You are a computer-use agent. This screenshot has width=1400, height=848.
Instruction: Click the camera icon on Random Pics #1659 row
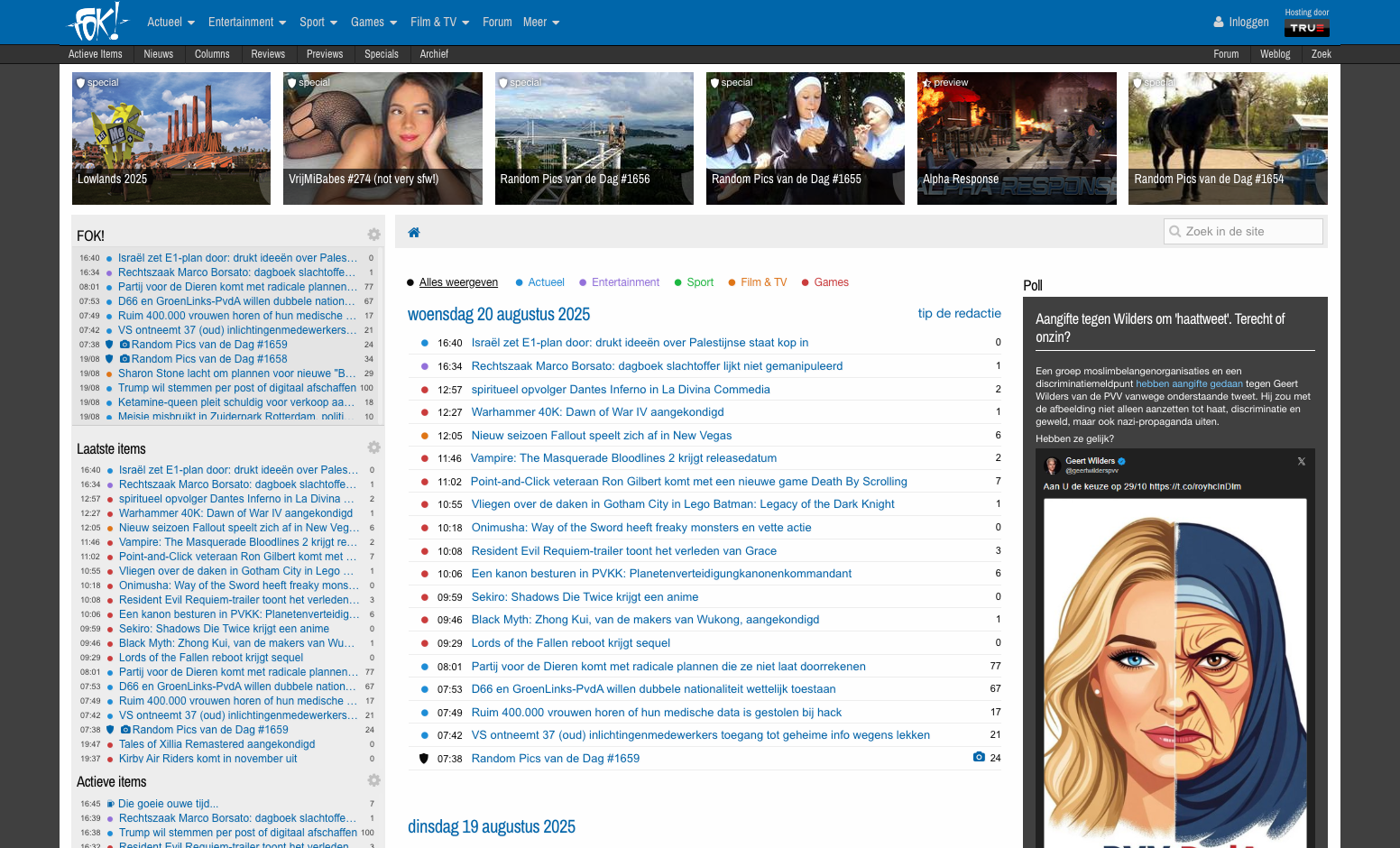(x=979, y=757)
